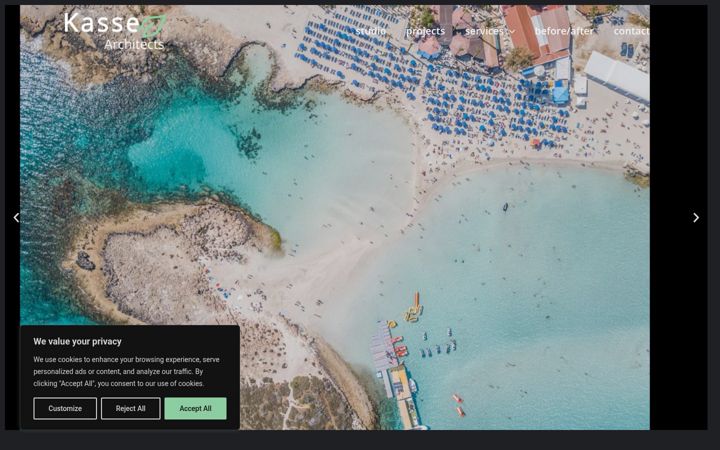Click the Reject All button
The height and width of the screenshot is (450, 720).
point(130,408)
